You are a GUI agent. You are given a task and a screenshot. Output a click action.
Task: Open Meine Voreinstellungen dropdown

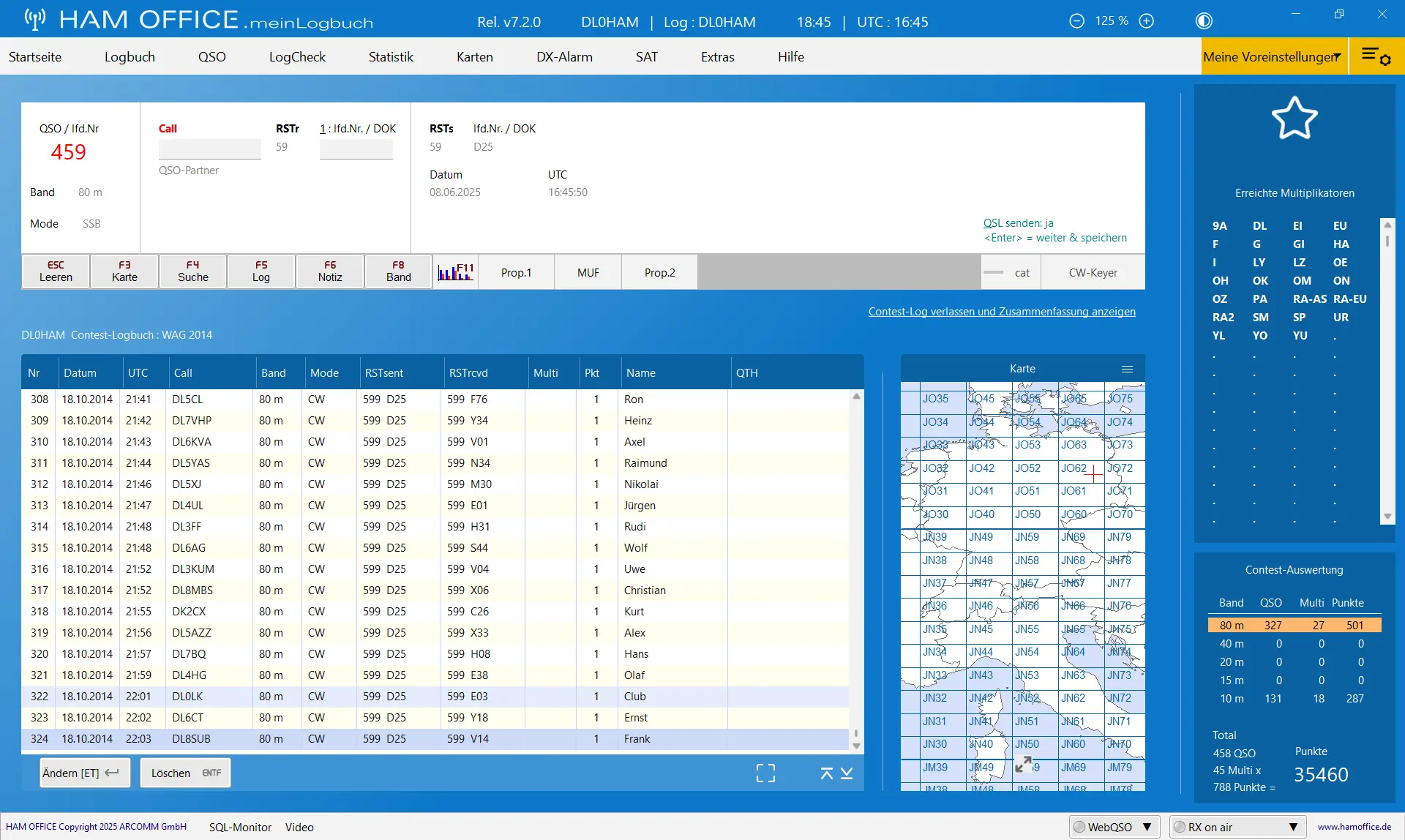1275,56
